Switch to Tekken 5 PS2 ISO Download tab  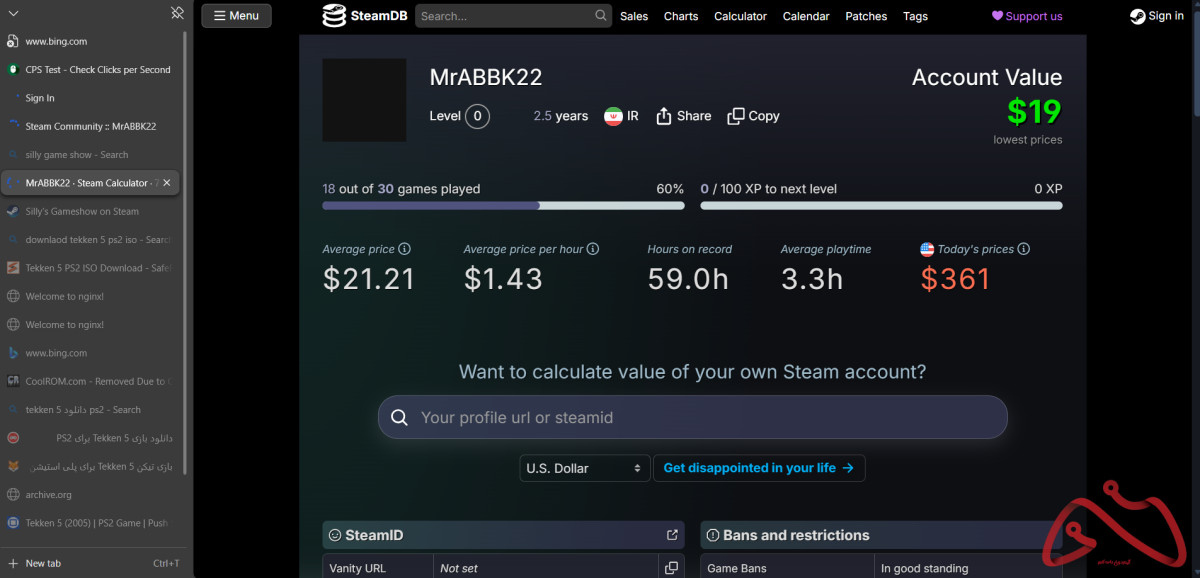point(90,268)
